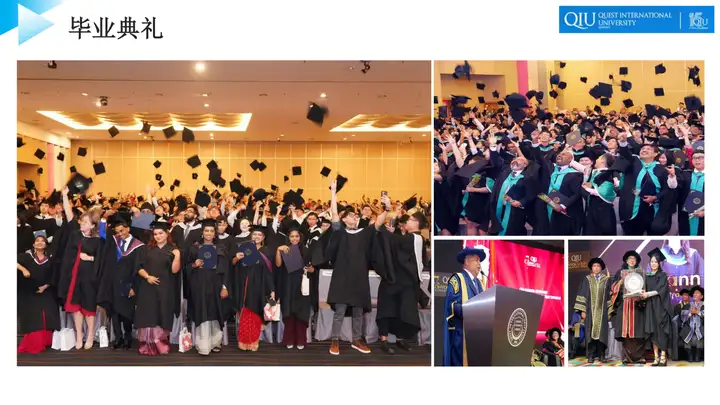Click the Quest International University text
This screenshot has width=720, height=405.
(x=634, y=19)
